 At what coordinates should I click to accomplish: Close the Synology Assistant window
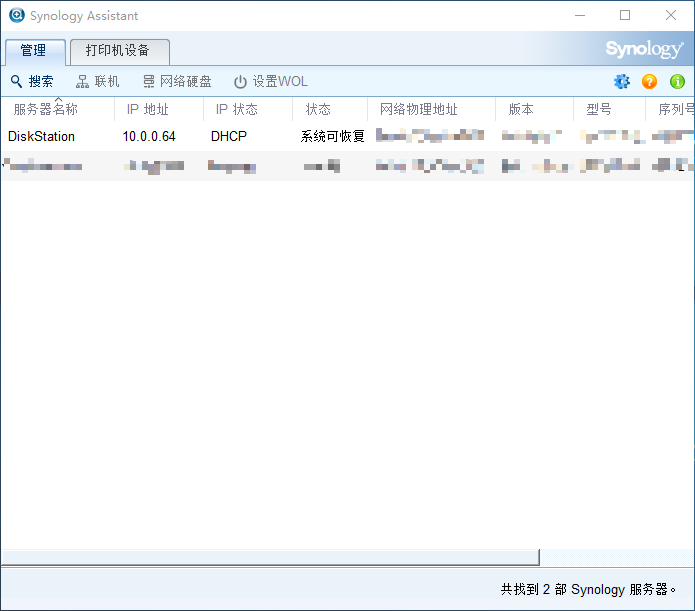pos(671,15)
